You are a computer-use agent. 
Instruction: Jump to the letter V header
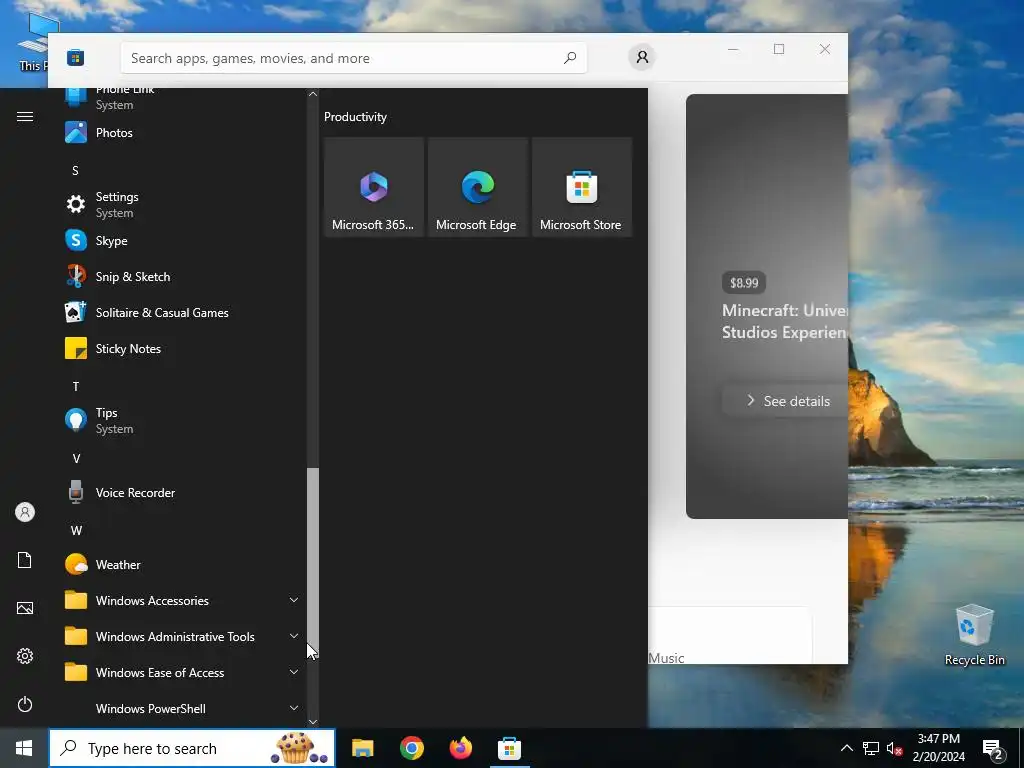pos(76,458)
